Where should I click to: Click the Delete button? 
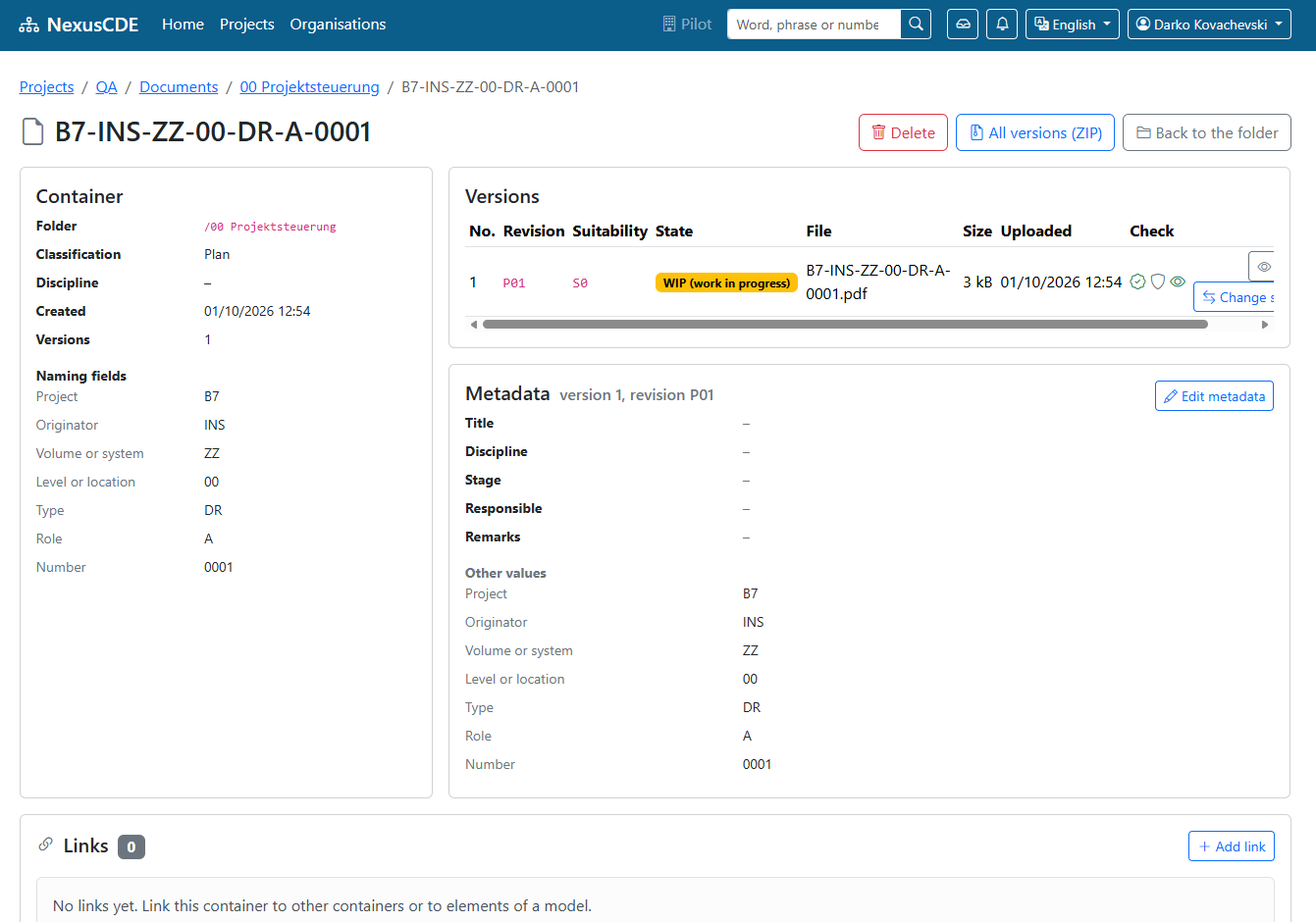pos(903,132)
